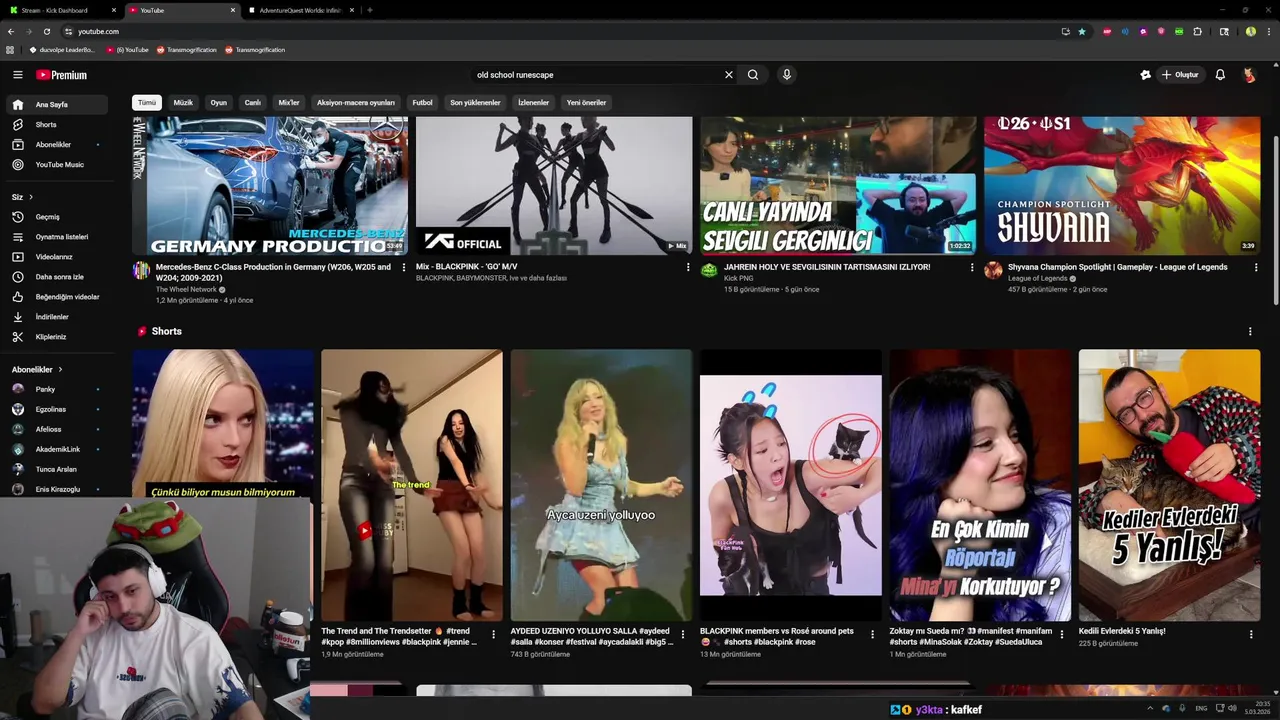Open options for Trend and Trendsetter short

coord(493,634)
